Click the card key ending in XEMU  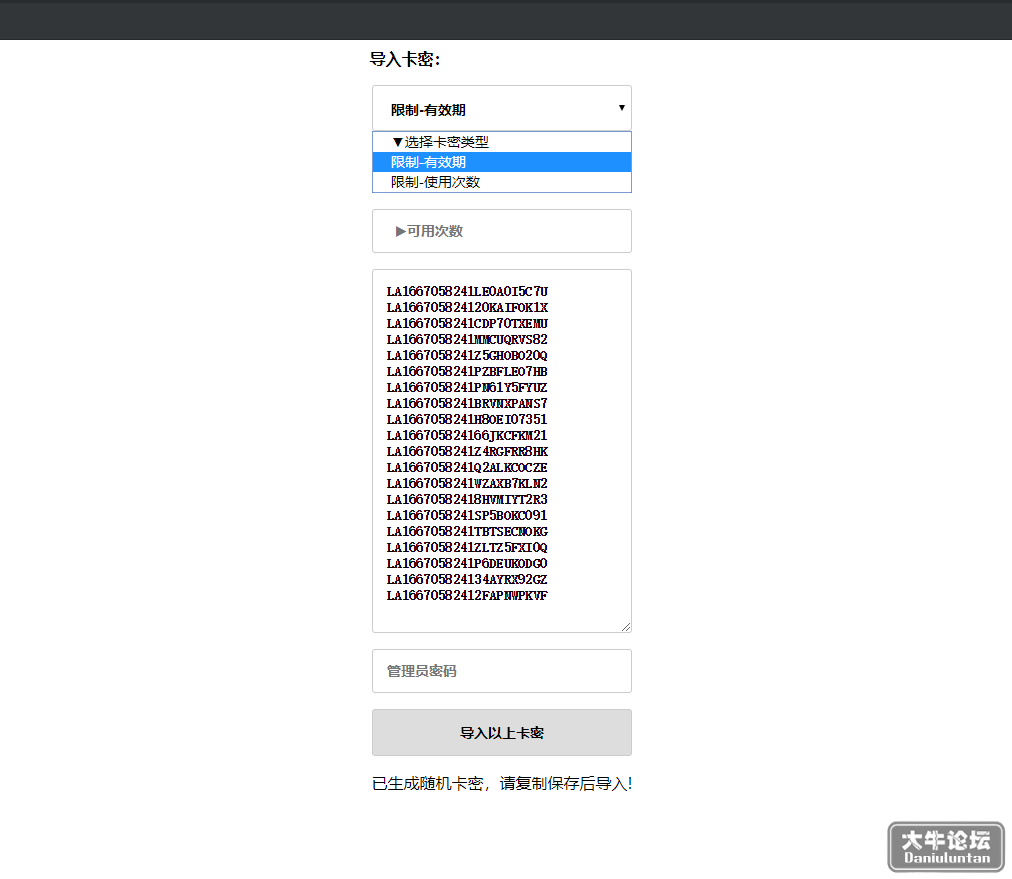tap(467, 324)
